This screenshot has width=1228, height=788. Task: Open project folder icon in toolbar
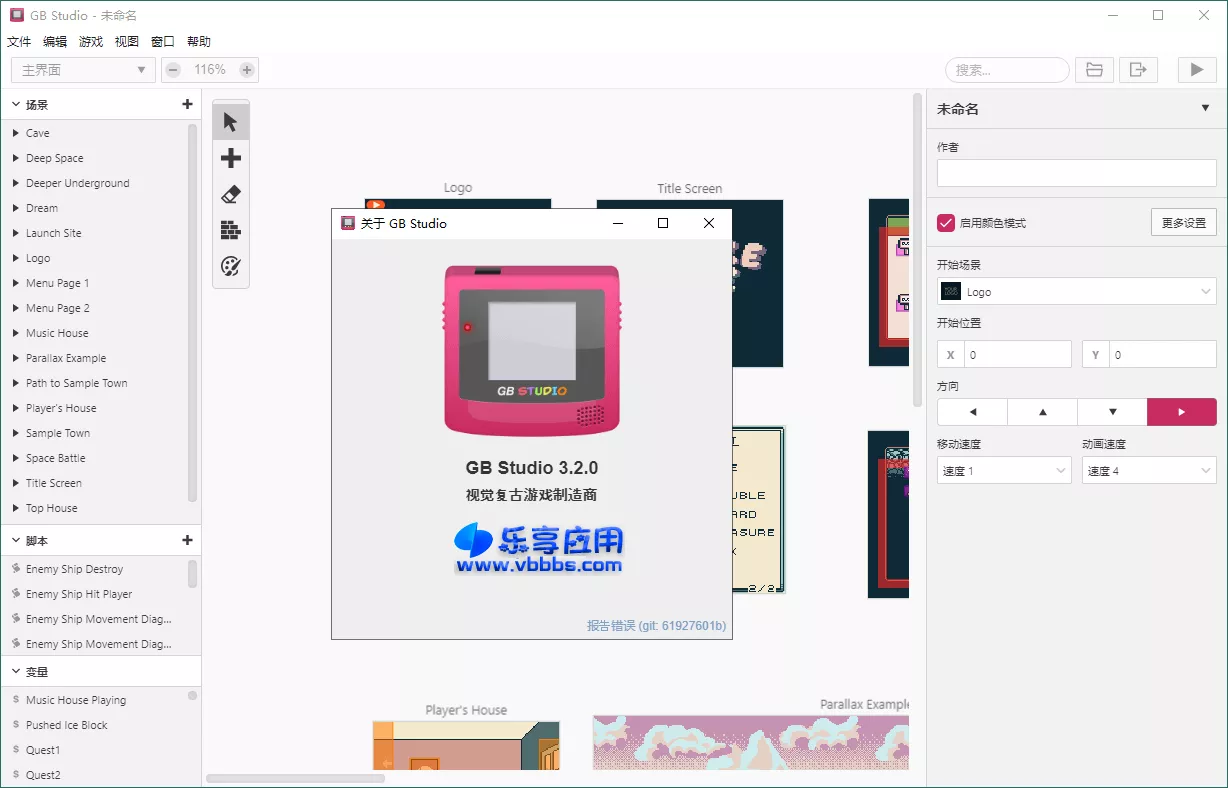point(1095,70)
